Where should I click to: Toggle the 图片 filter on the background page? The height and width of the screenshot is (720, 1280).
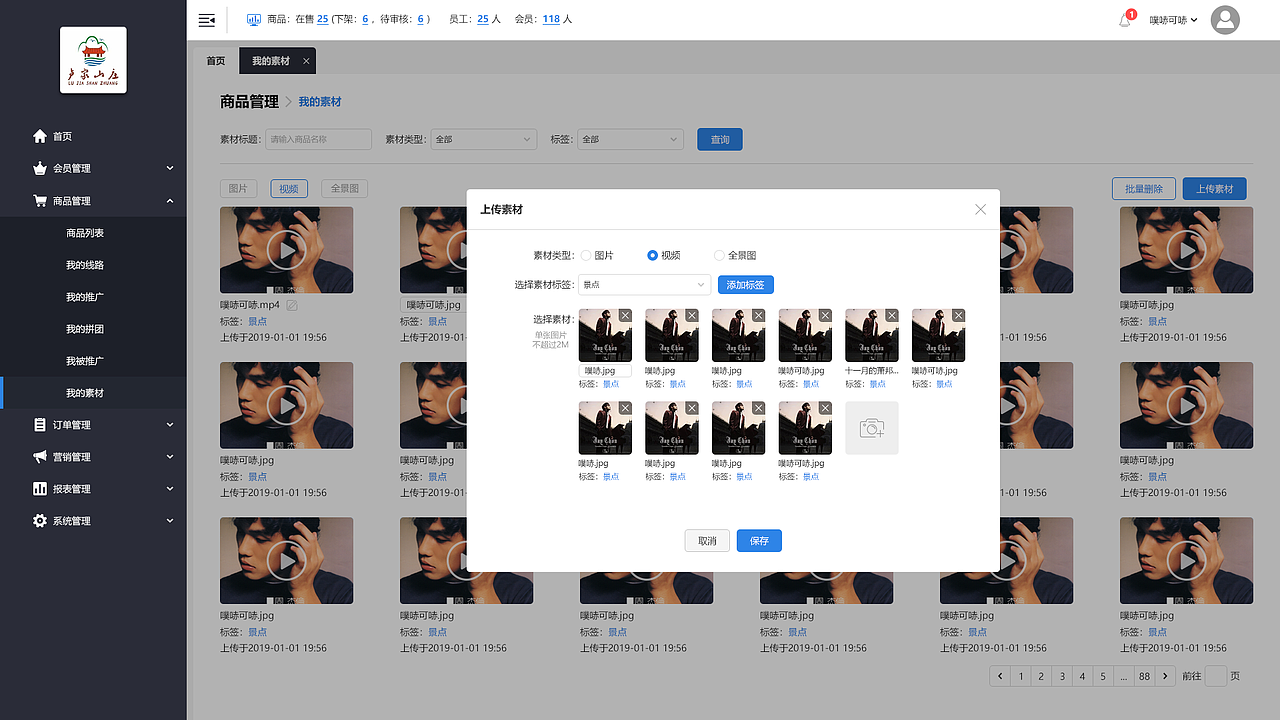click(238, 188)
